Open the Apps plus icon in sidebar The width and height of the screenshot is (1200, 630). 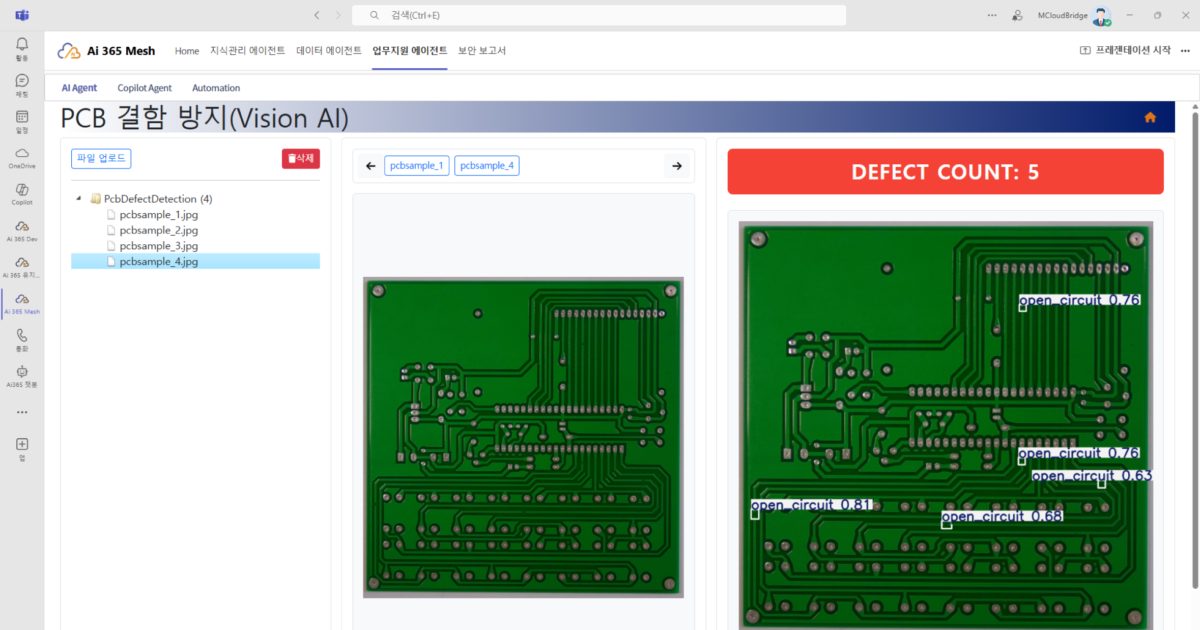pos(22,444)
